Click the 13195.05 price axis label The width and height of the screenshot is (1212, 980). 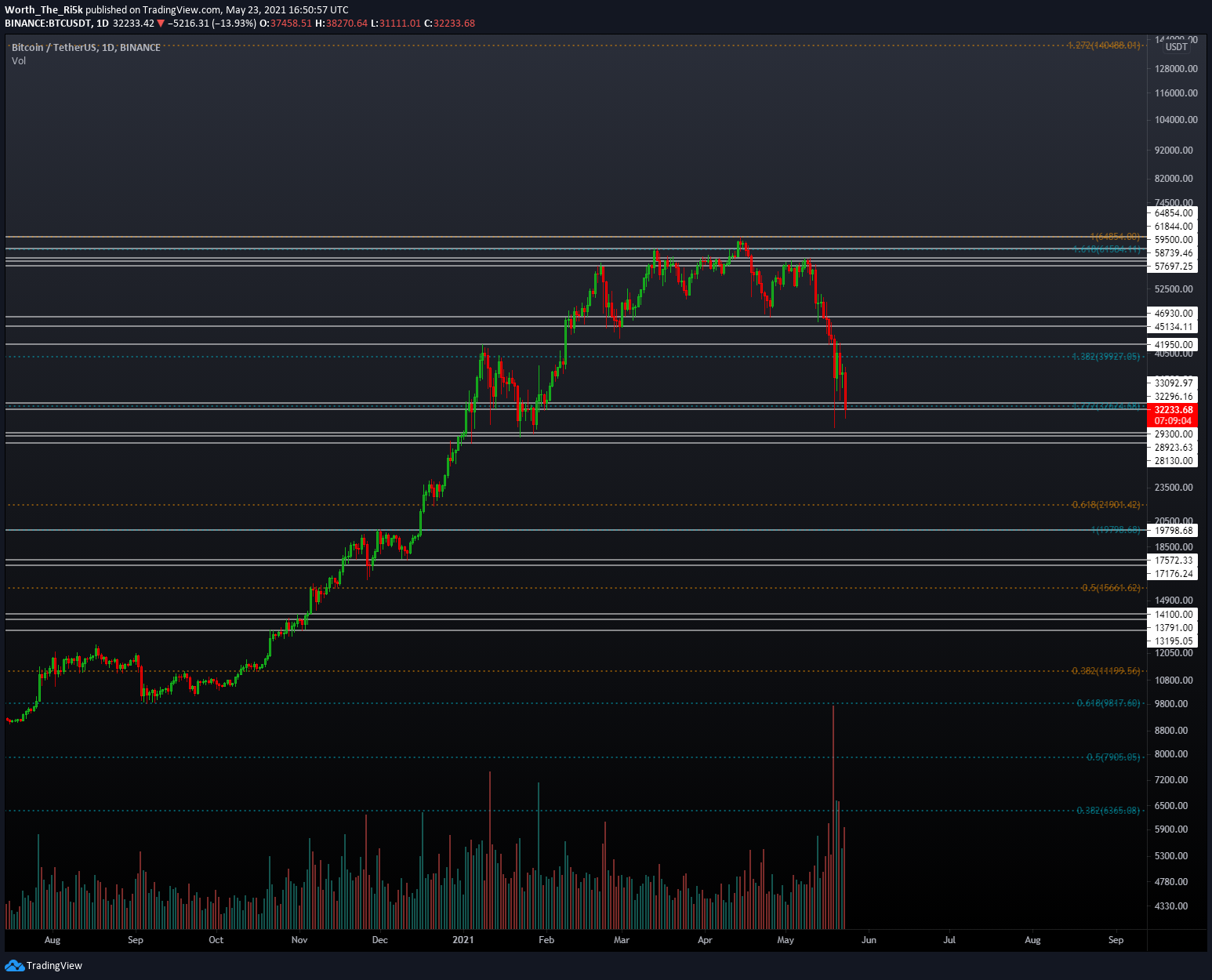tap(1174, 641)
